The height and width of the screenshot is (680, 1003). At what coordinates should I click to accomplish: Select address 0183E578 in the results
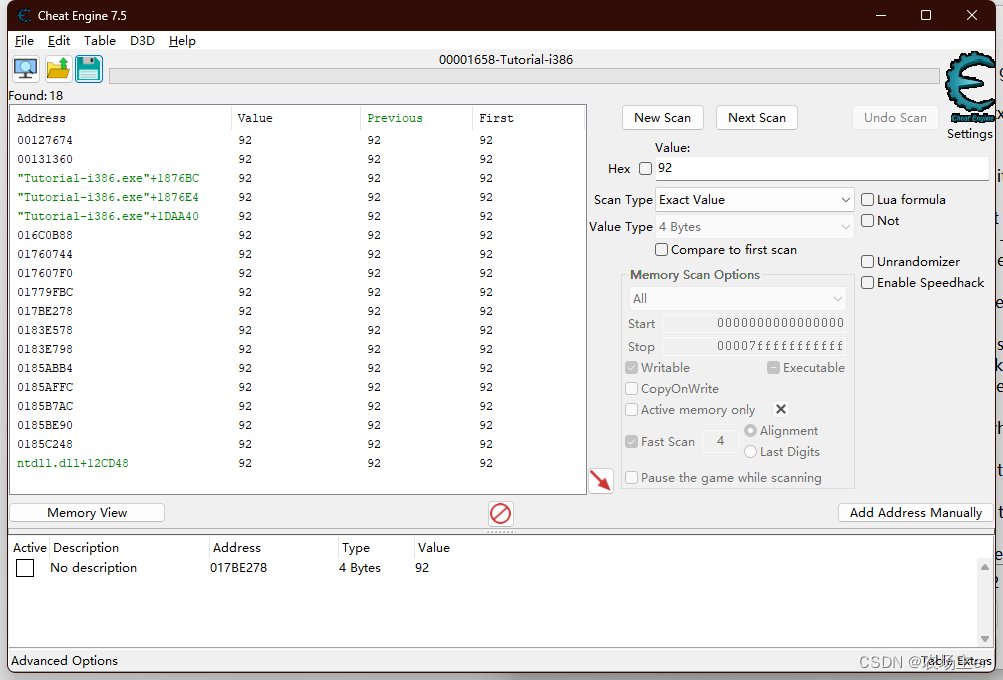(45, 330)
